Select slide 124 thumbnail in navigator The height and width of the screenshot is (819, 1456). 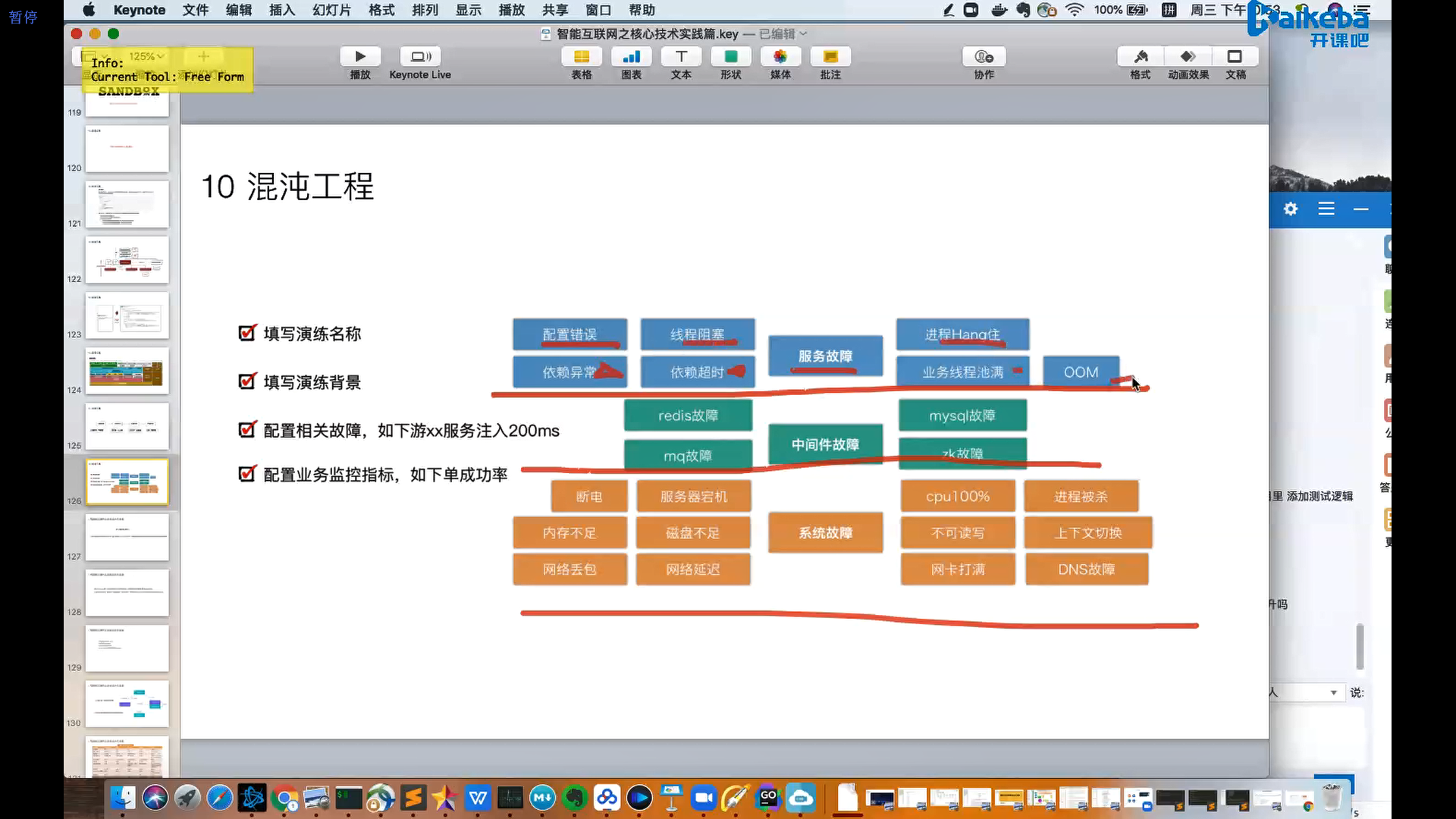coord(127,371)
